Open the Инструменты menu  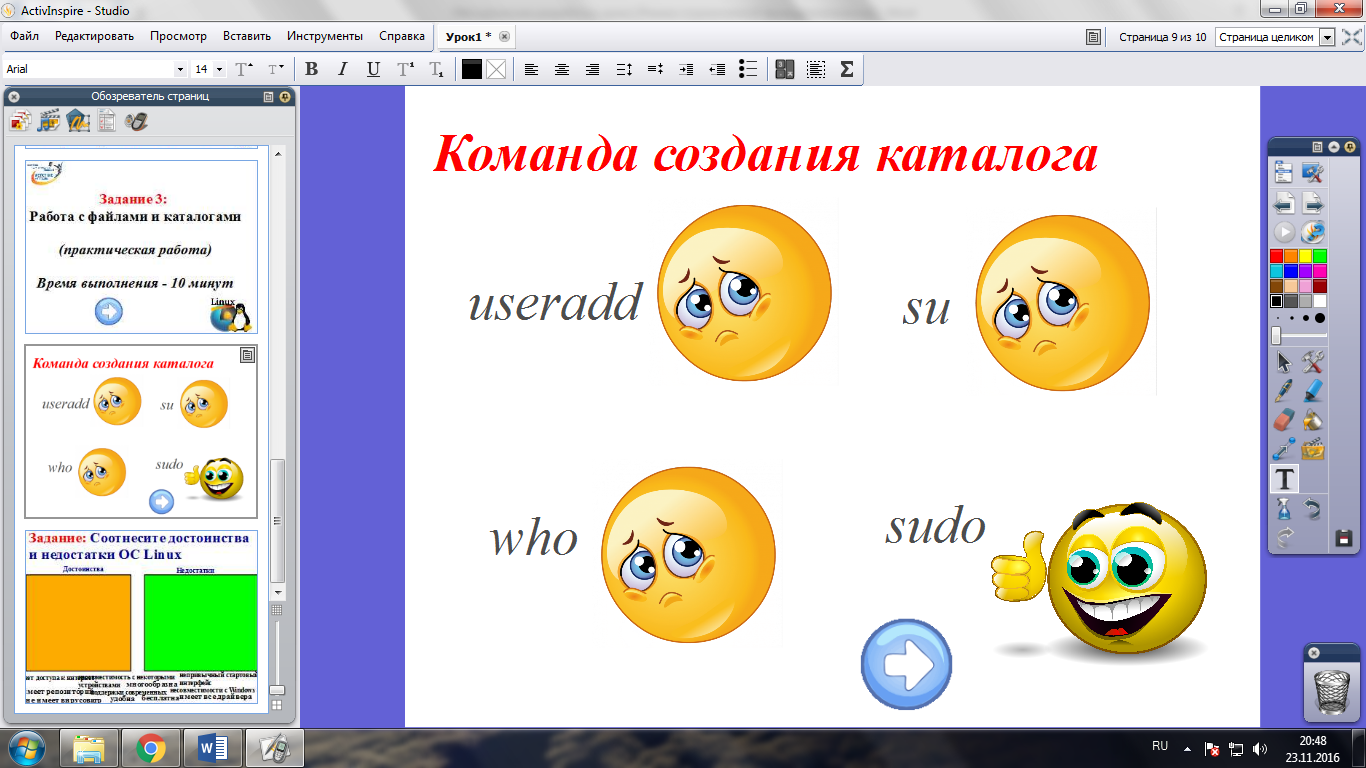coord(325,36)
